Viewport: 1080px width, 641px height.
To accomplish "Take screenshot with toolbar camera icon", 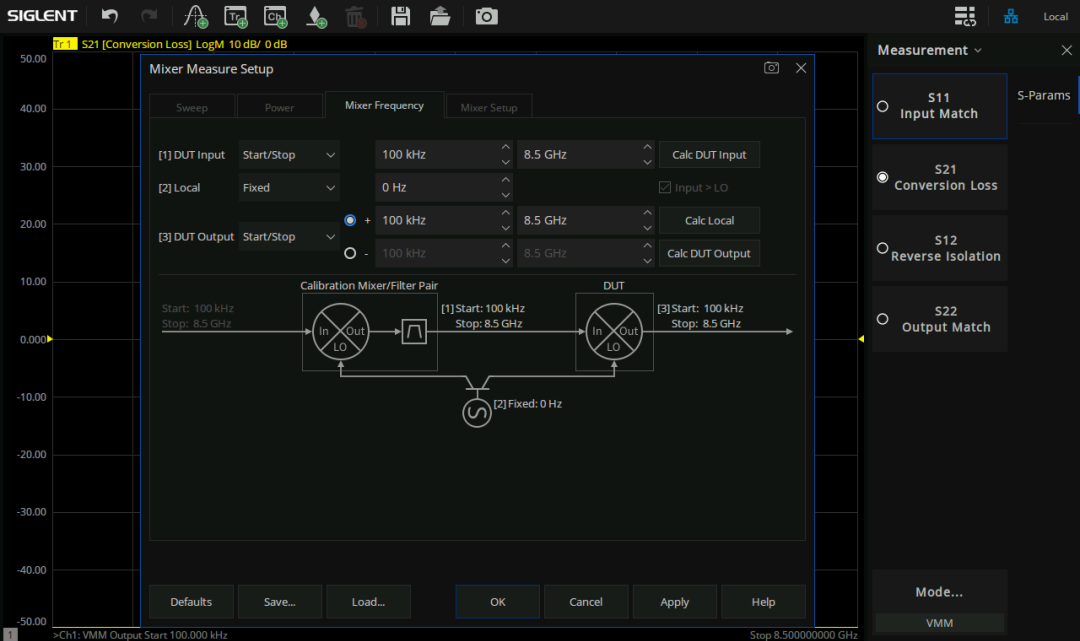I will [486, 16].
